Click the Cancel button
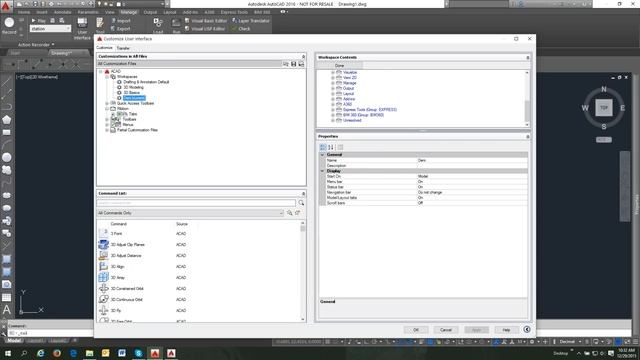640x360 pixels. click(x=446, y=330)
